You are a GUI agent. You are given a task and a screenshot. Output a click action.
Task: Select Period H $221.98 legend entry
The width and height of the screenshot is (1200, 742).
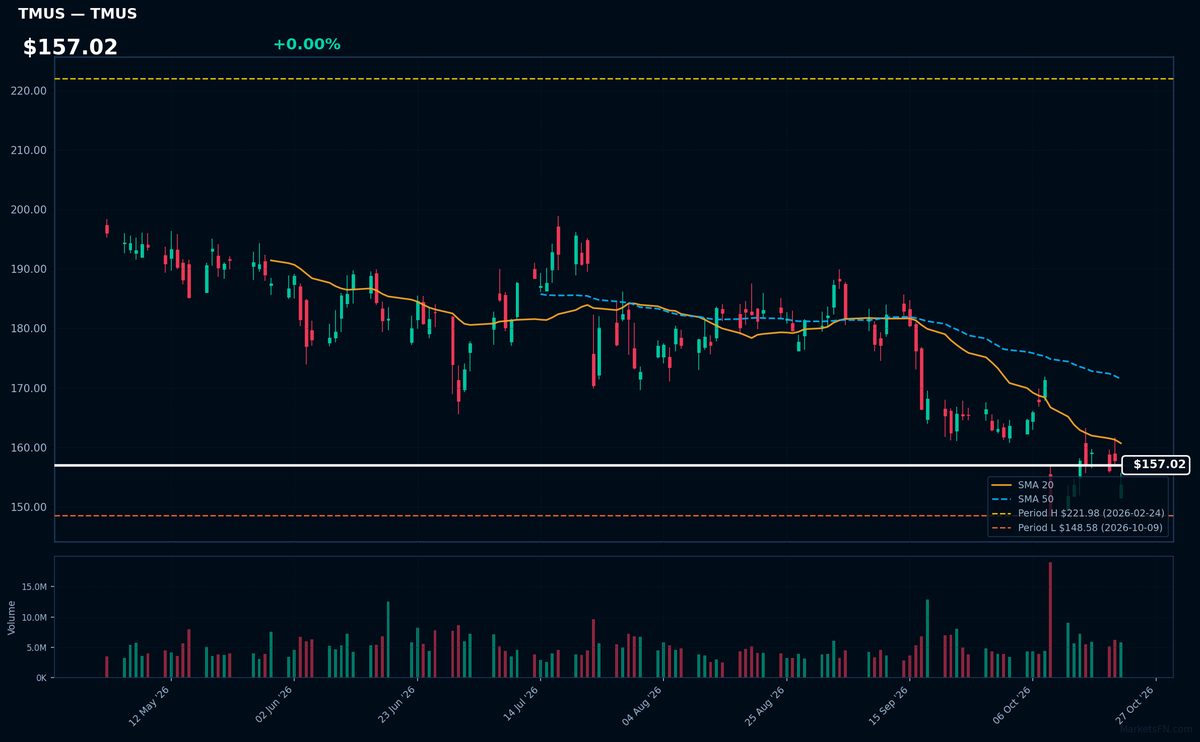[1078, 513]
